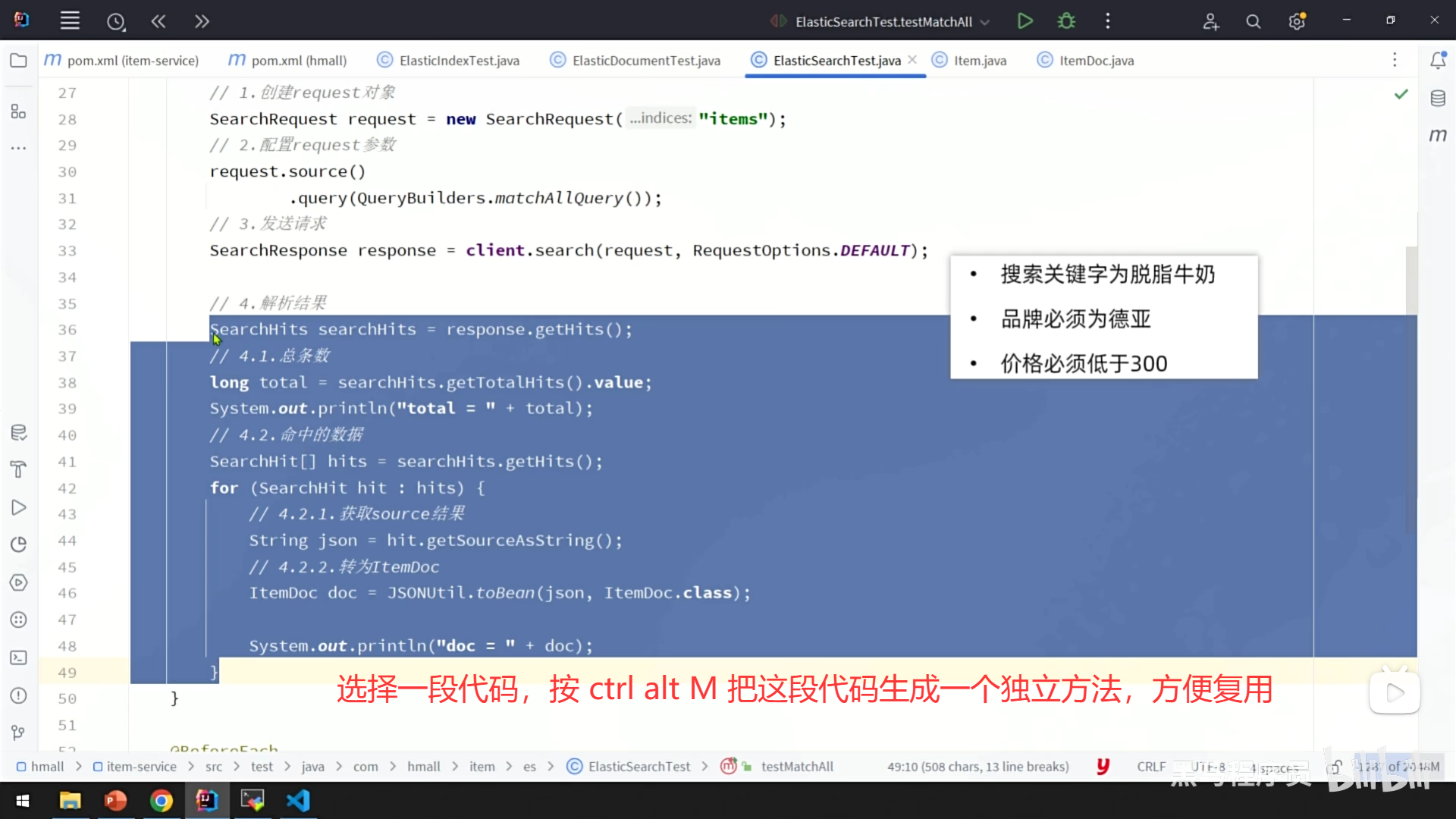1456x819 pixels.
Task: Switch to the ItemDoc.java tab
Action: pyautogui.click(x=1096, y=61)
